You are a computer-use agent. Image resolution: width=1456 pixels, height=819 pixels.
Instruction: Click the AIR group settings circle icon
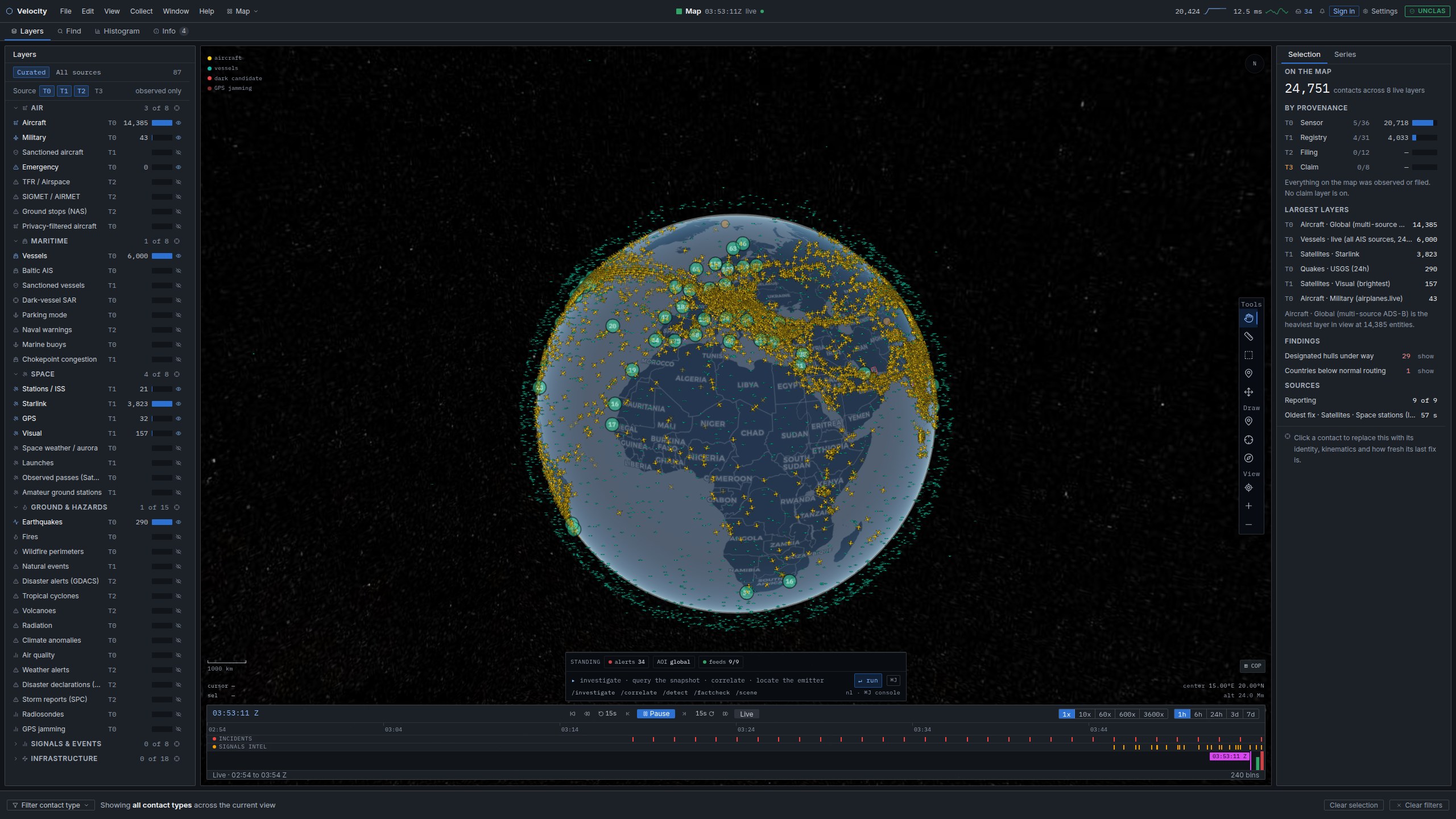pos(177,108)
